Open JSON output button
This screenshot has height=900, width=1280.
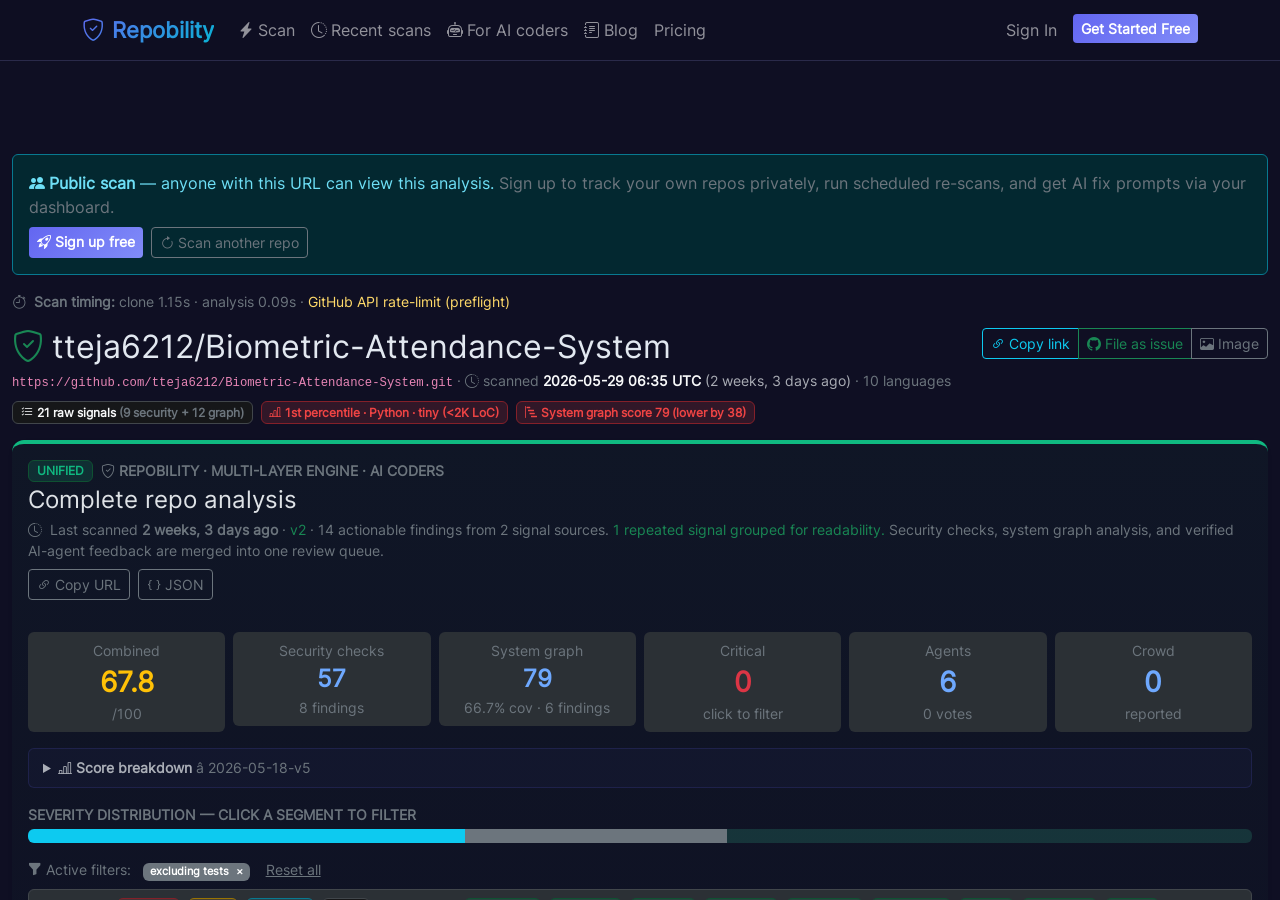175,584
